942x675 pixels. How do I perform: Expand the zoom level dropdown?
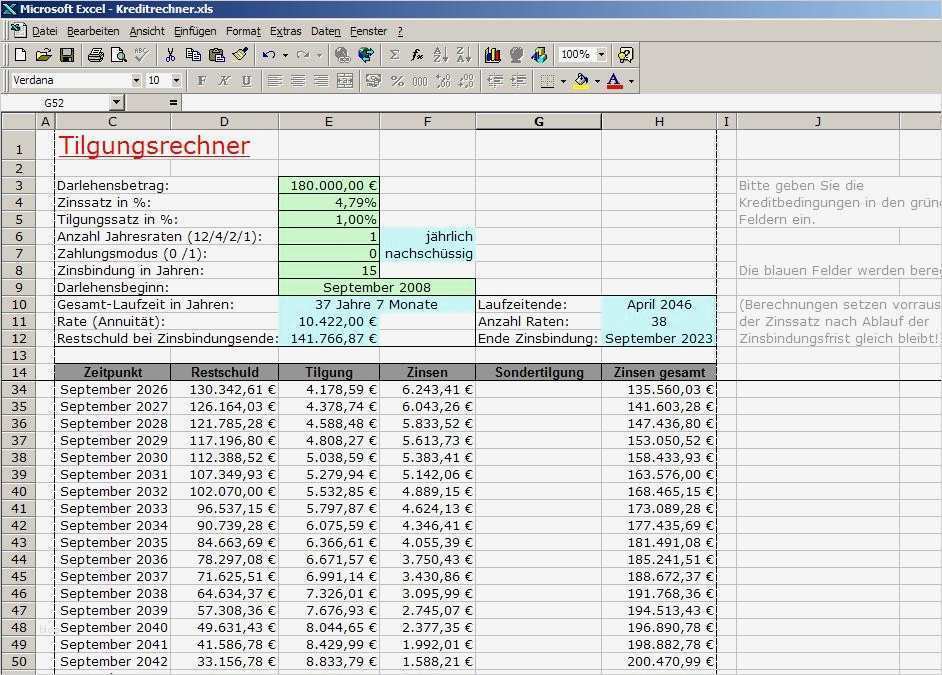click(x=601, y=55)
